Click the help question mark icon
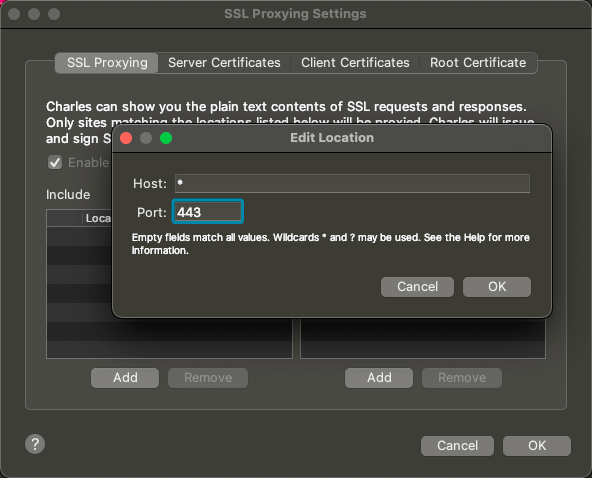Screen dimensions: 592x478 pyautogui.click(x=35, y=444)
